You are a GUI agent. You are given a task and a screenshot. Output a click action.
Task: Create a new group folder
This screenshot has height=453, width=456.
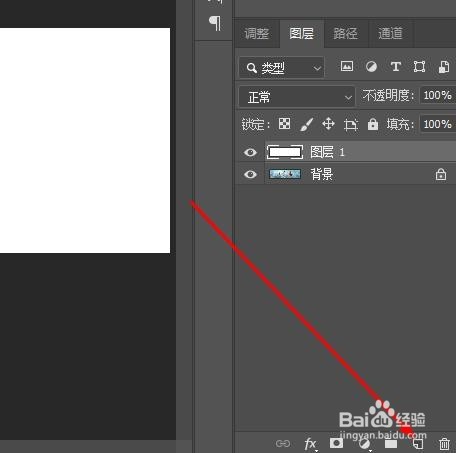click(391, 444)
